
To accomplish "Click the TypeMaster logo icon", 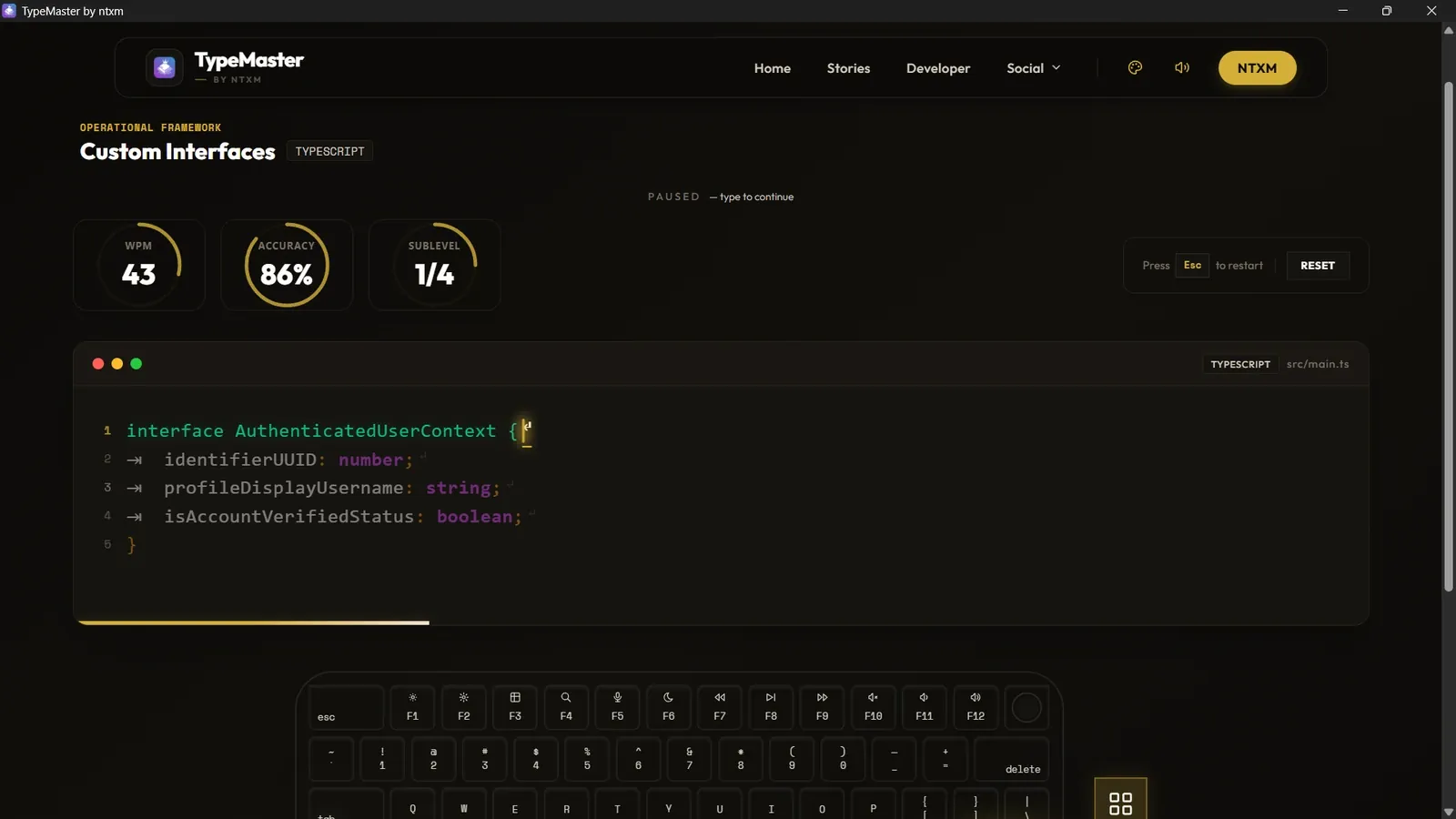I will 165,67.
